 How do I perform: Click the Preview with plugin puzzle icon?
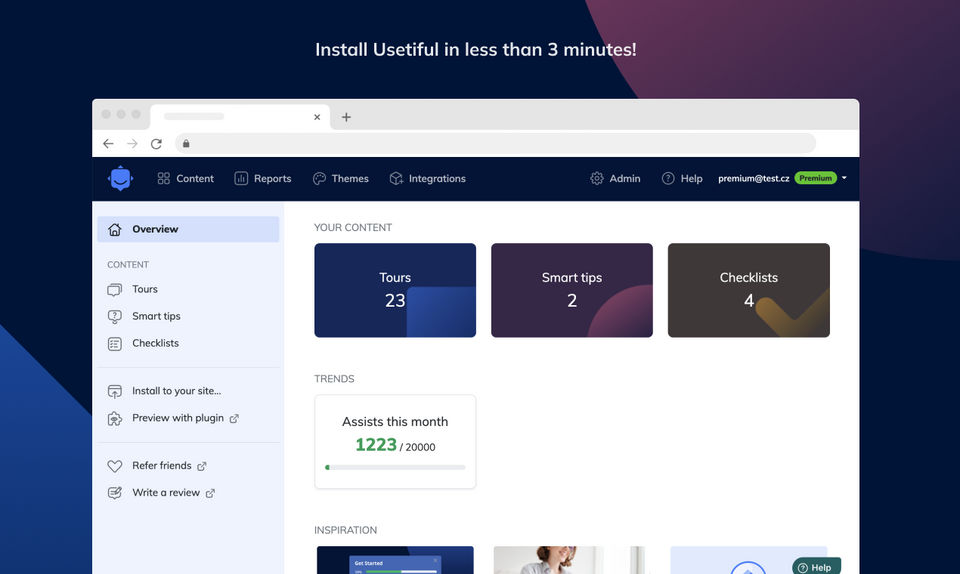pos(114,419)
